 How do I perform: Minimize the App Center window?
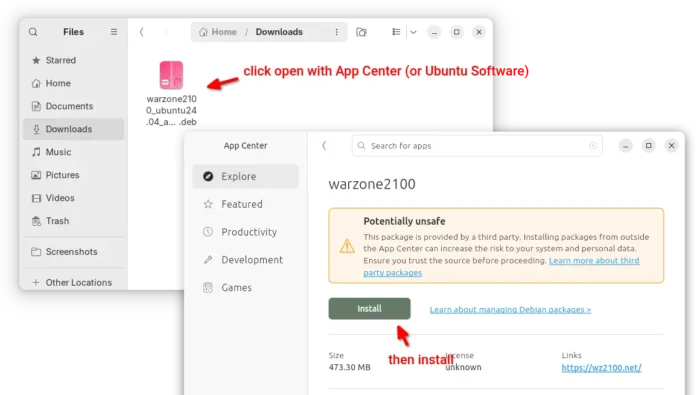pos(625,146)
